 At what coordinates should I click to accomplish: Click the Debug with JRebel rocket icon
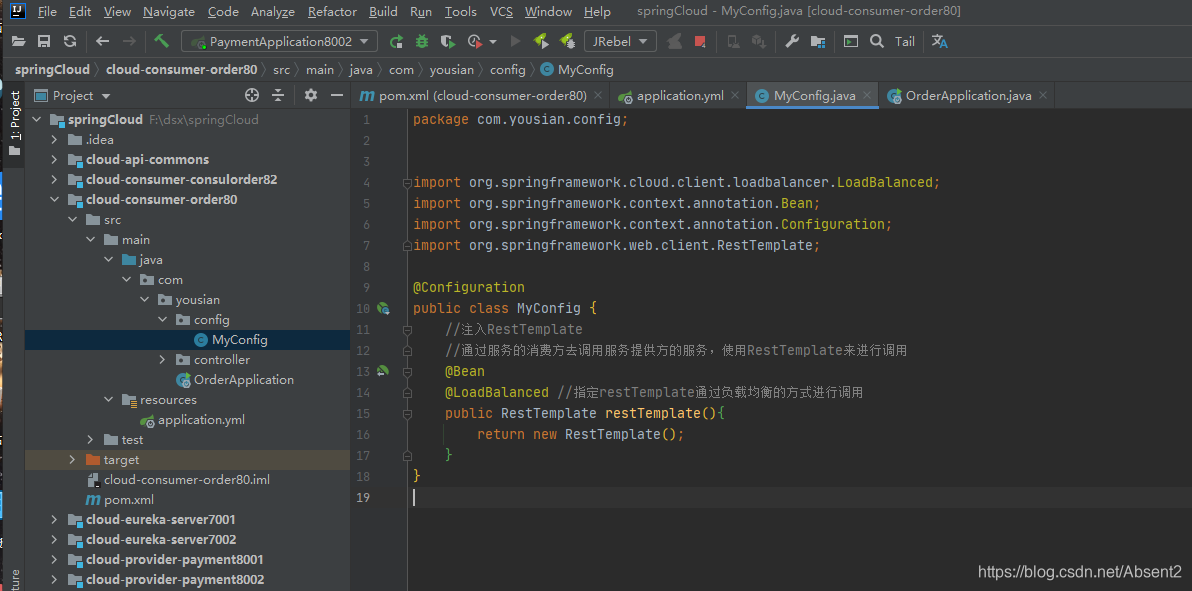click(566, 41)
